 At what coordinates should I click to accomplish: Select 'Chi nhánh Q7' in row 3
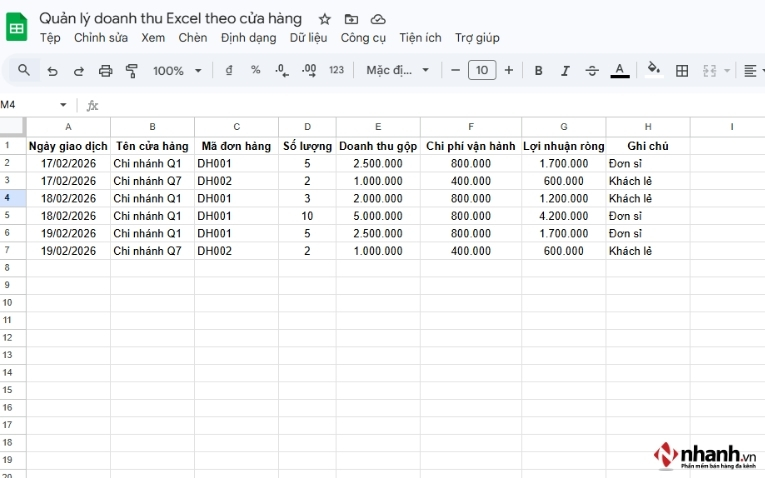pos(152,181)
